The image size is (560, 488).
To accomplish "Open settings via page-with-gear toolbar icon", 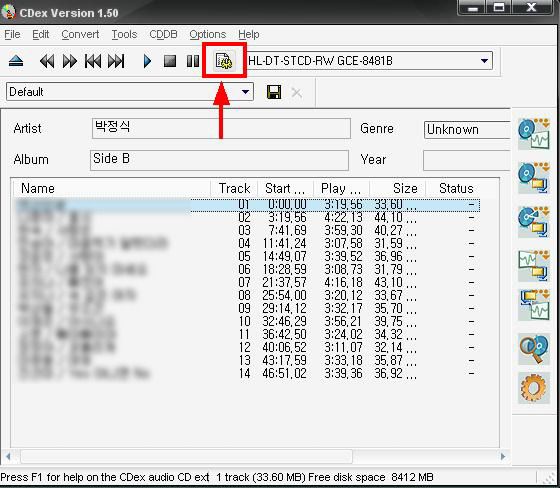I will pyautogui.click(x=224, y=60).
